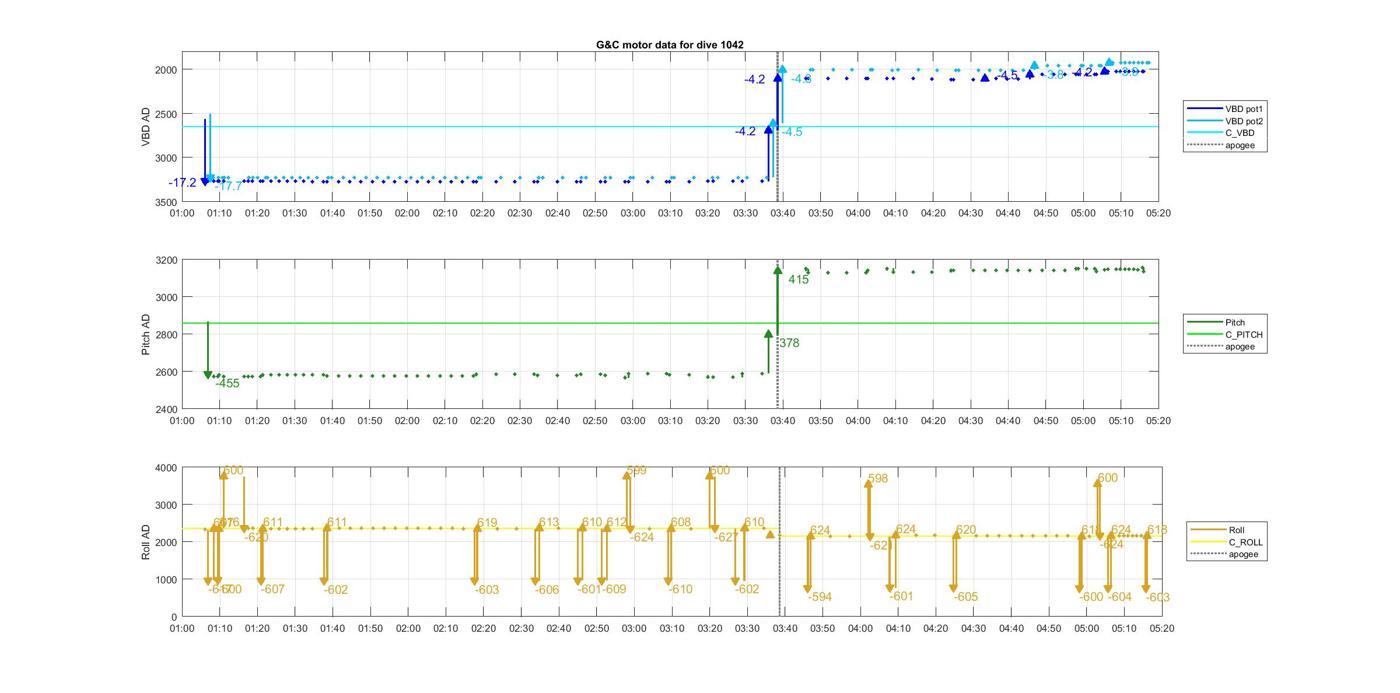Click the "-610" label in the Roll plot
Image resolution: width=1400 pixels, height=693 pixels.
[680, 589]
